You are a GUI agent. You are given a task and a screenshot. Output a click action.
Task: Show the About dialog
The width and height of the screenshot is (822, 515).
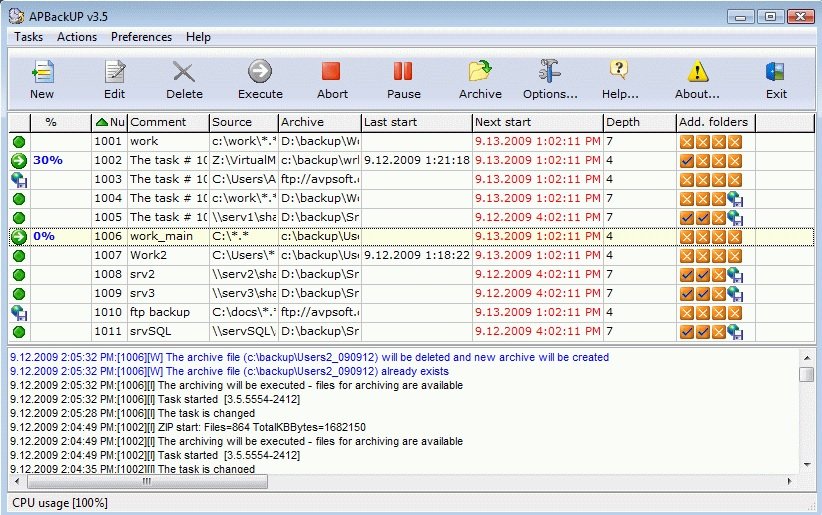click(697, 80)
